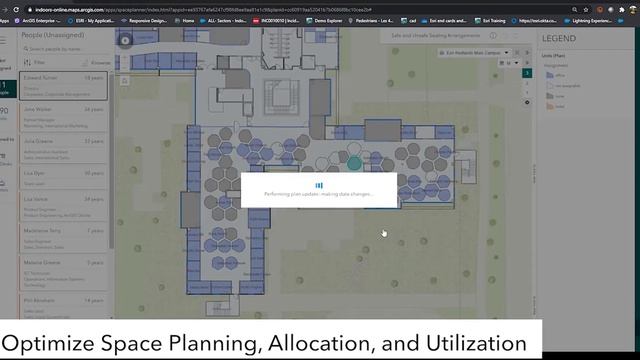
Task: Click the blue office legend swatch
Action: (550, 75)
